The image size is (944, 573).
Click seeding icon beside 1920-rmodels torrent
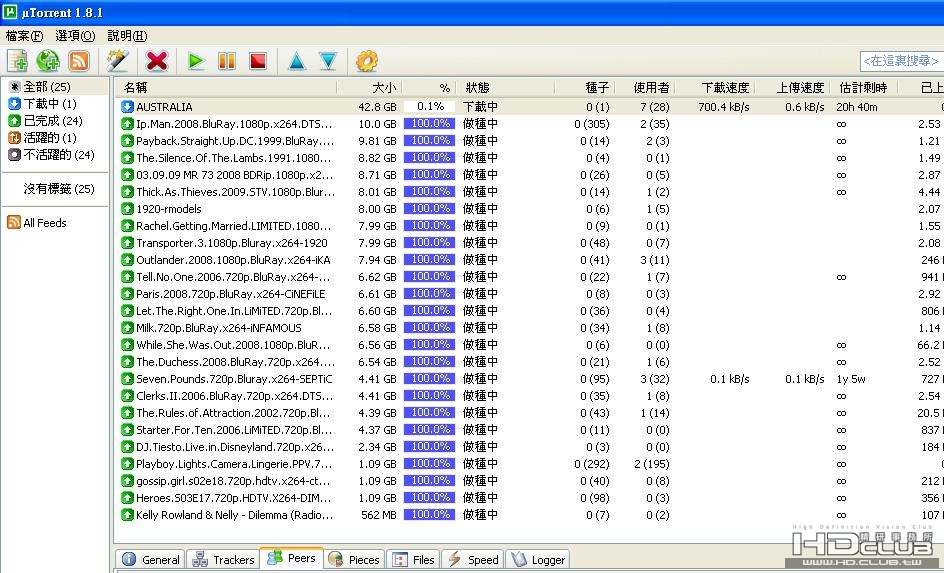pos(127,209)
